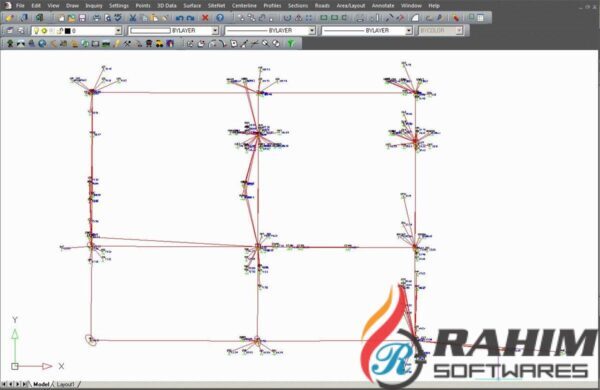Click the red X delete icon
The height and width of the screenshot is (390, 600).
[205, 18]
